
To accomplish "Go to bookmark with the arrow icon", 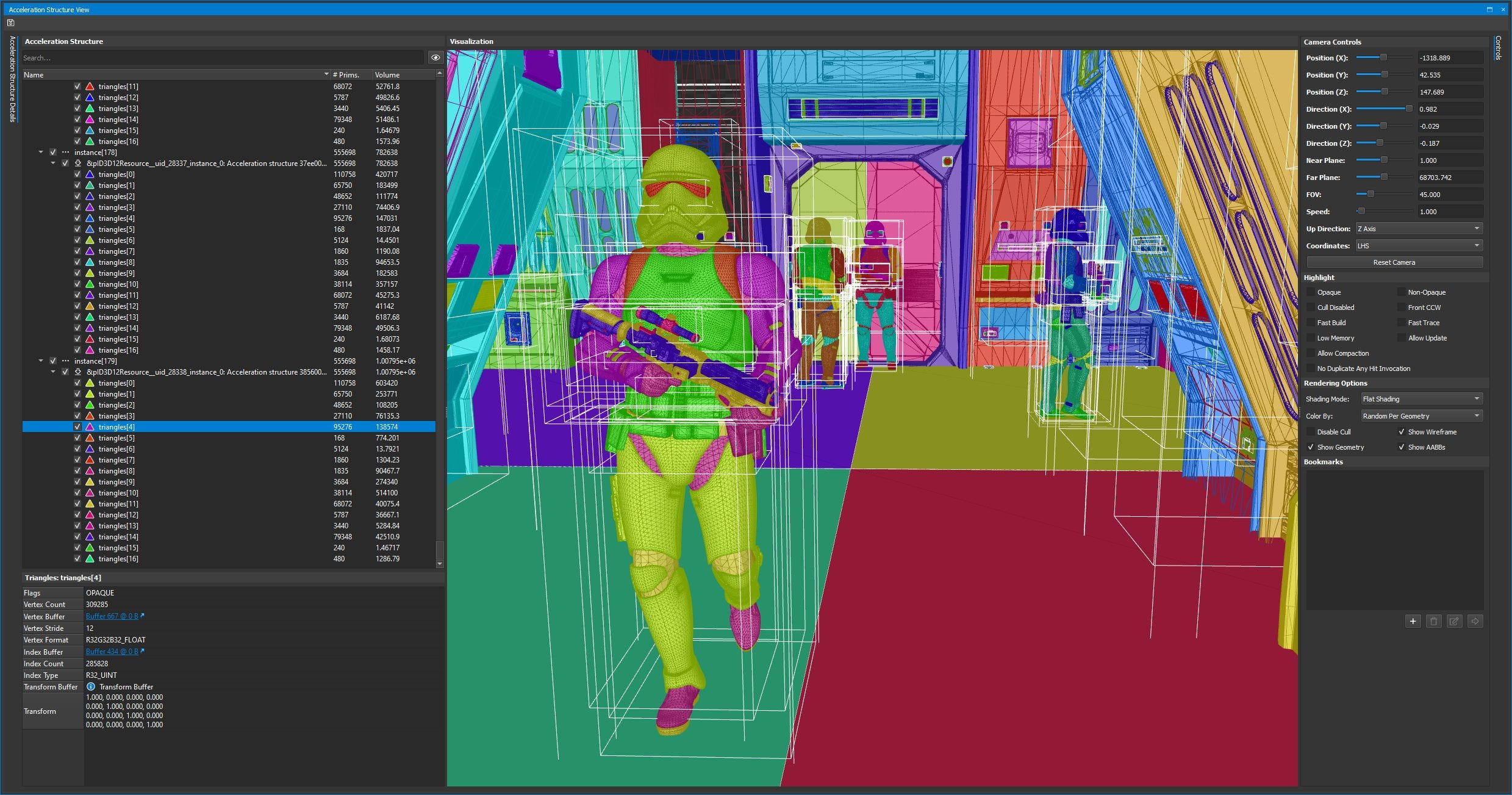I will coord(1475,621).
